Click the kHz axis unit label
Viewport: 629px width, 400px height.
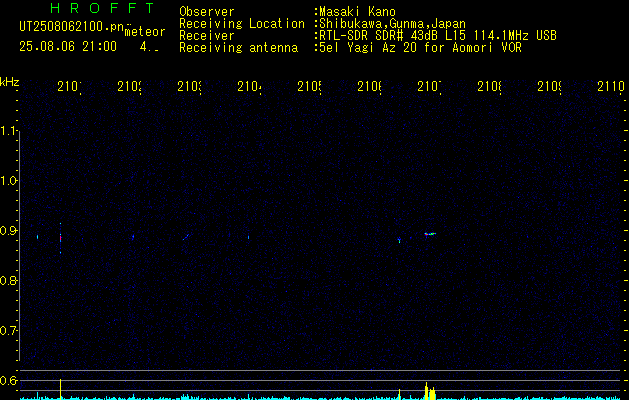(x=9, y=82)
